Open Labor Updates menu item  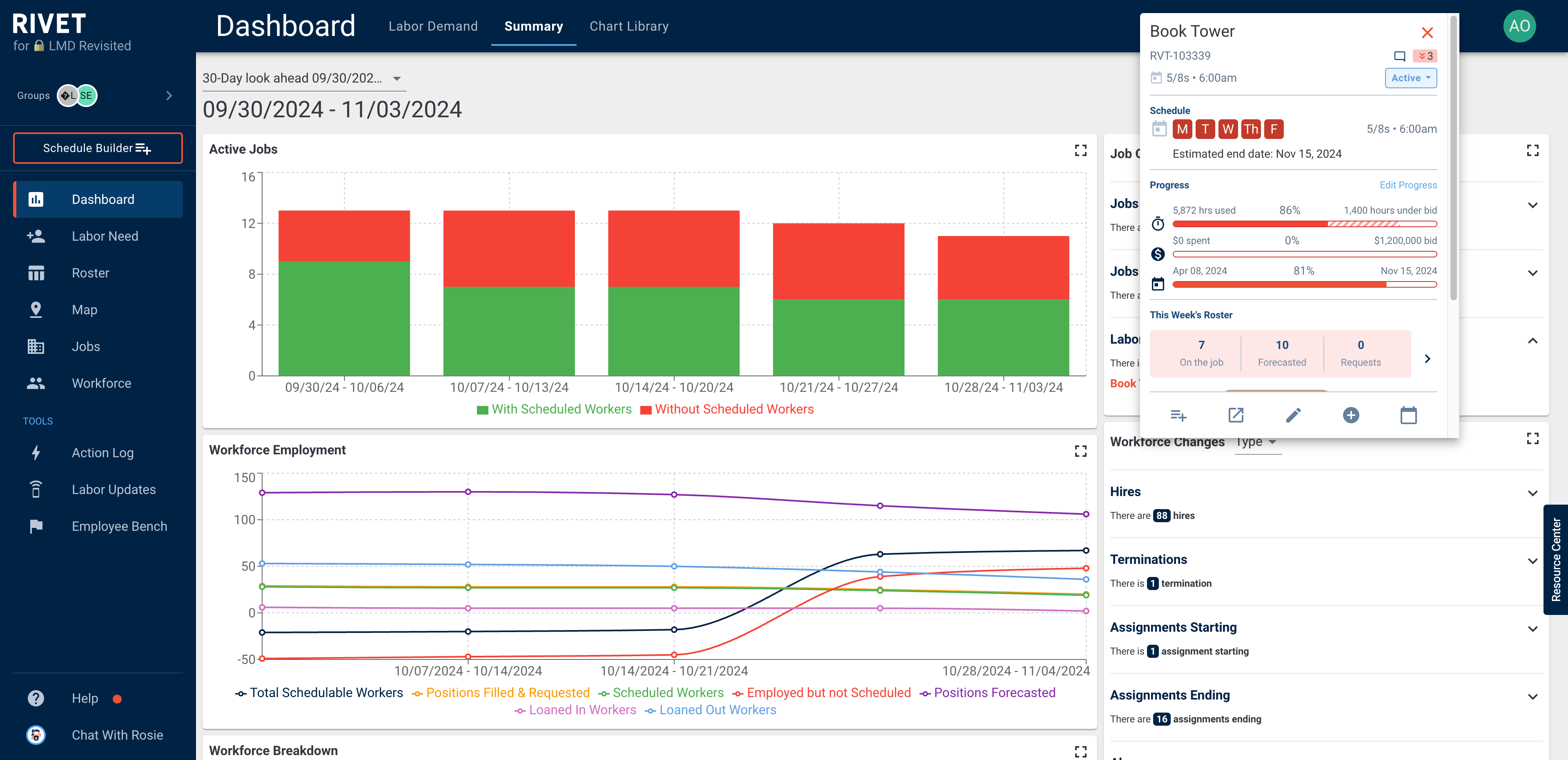[98, 489]
